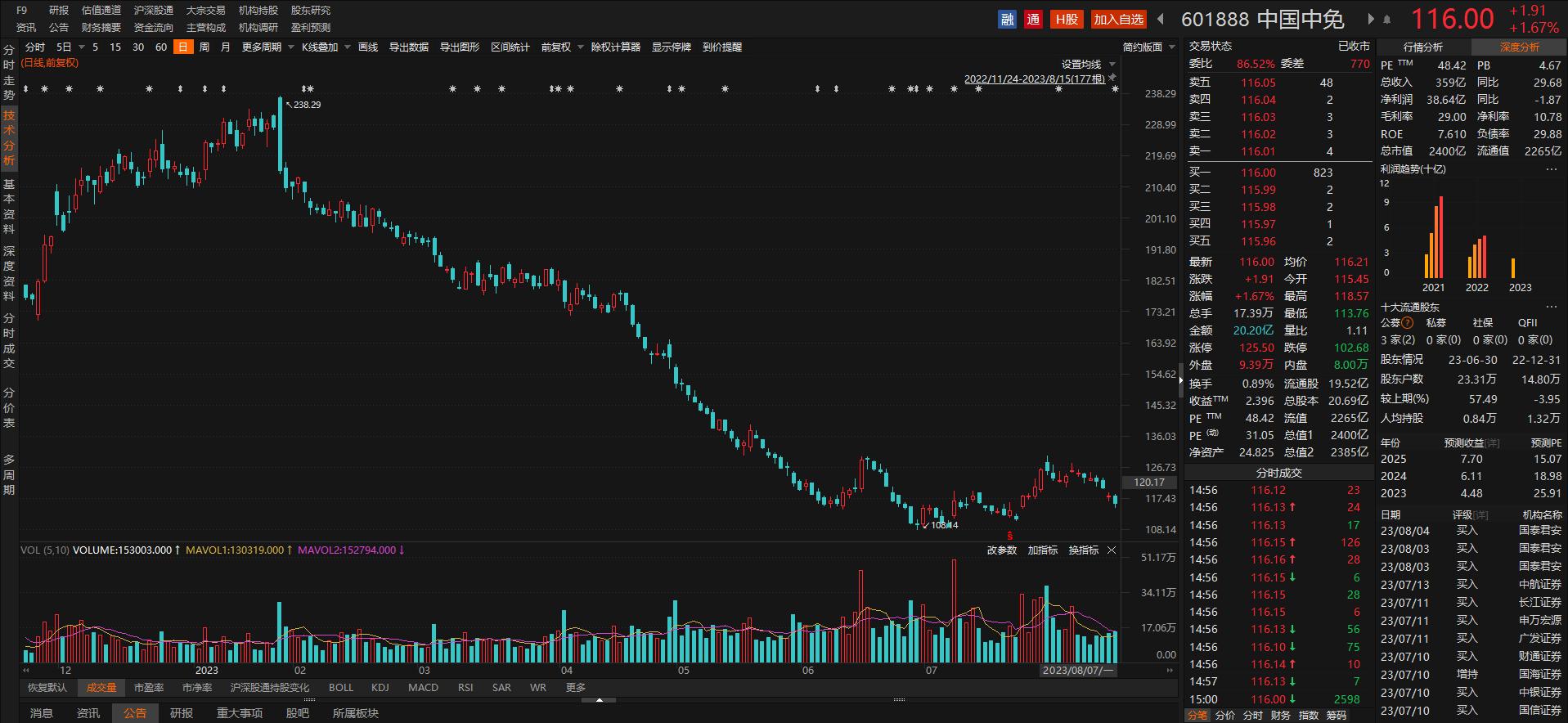Click the 加入自选 button
1568x723 pixels.
1118,19
